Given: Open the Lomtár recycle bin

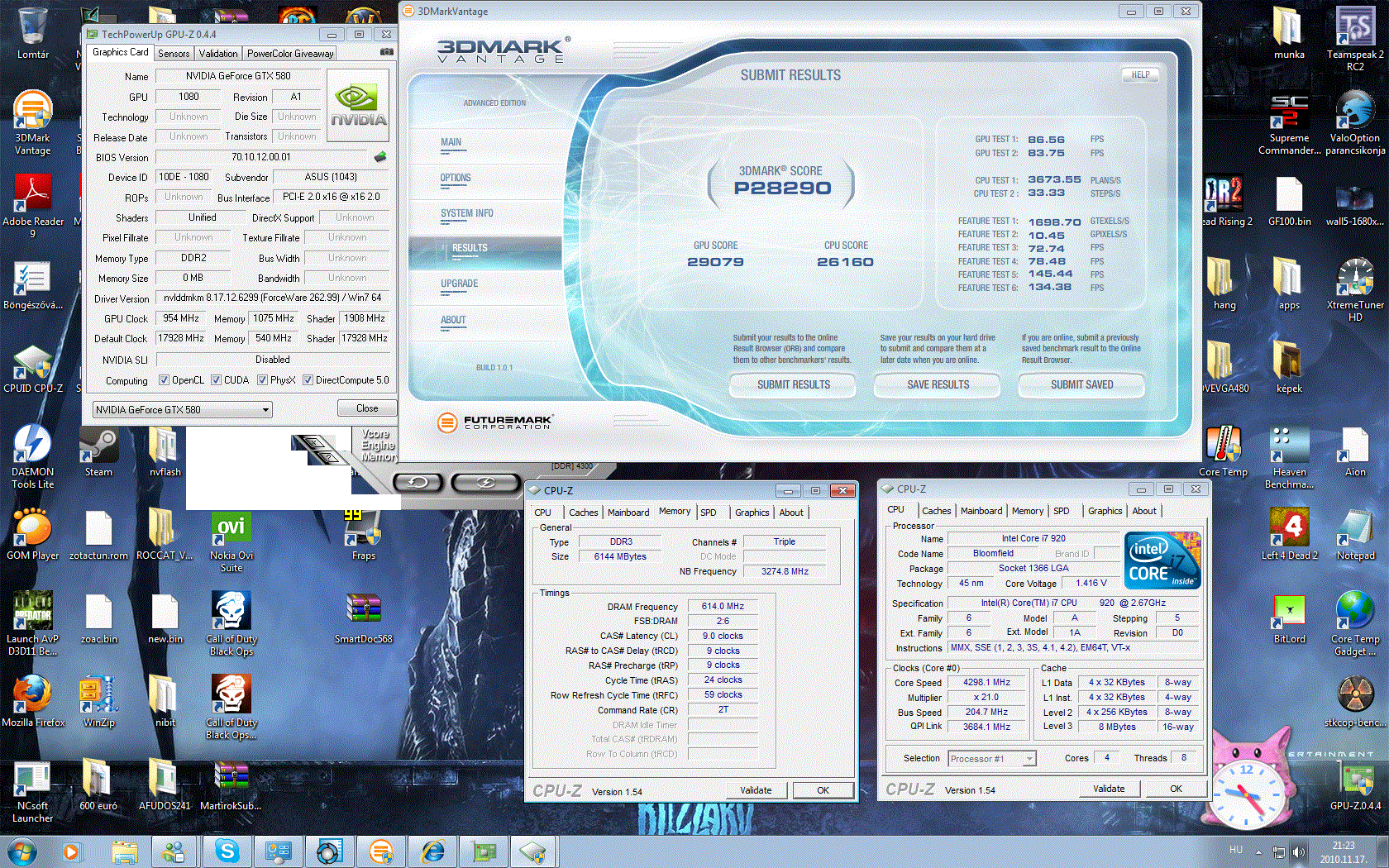Looking at the screenshot, I should coord(33,34).
